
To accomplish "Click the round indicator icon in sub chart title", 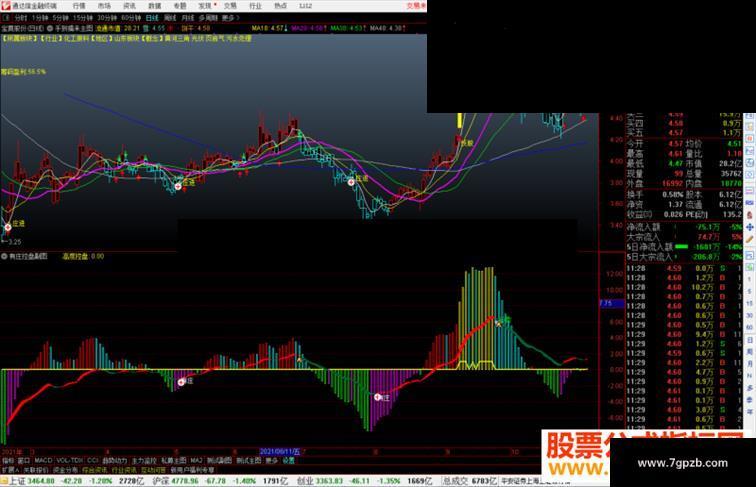I will (4, 257).
